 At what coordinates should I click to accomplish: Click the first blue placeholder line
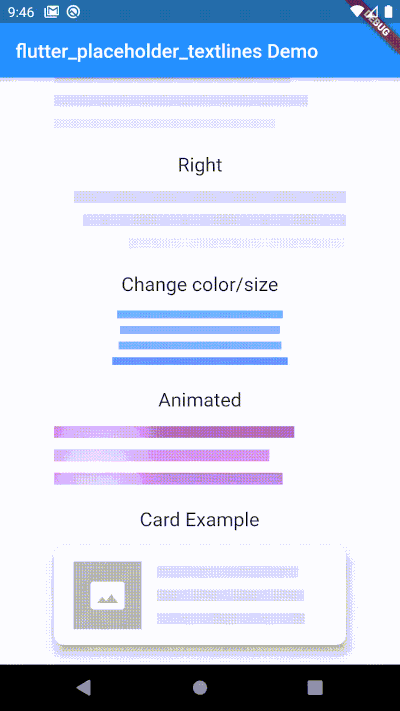point(200,314)
